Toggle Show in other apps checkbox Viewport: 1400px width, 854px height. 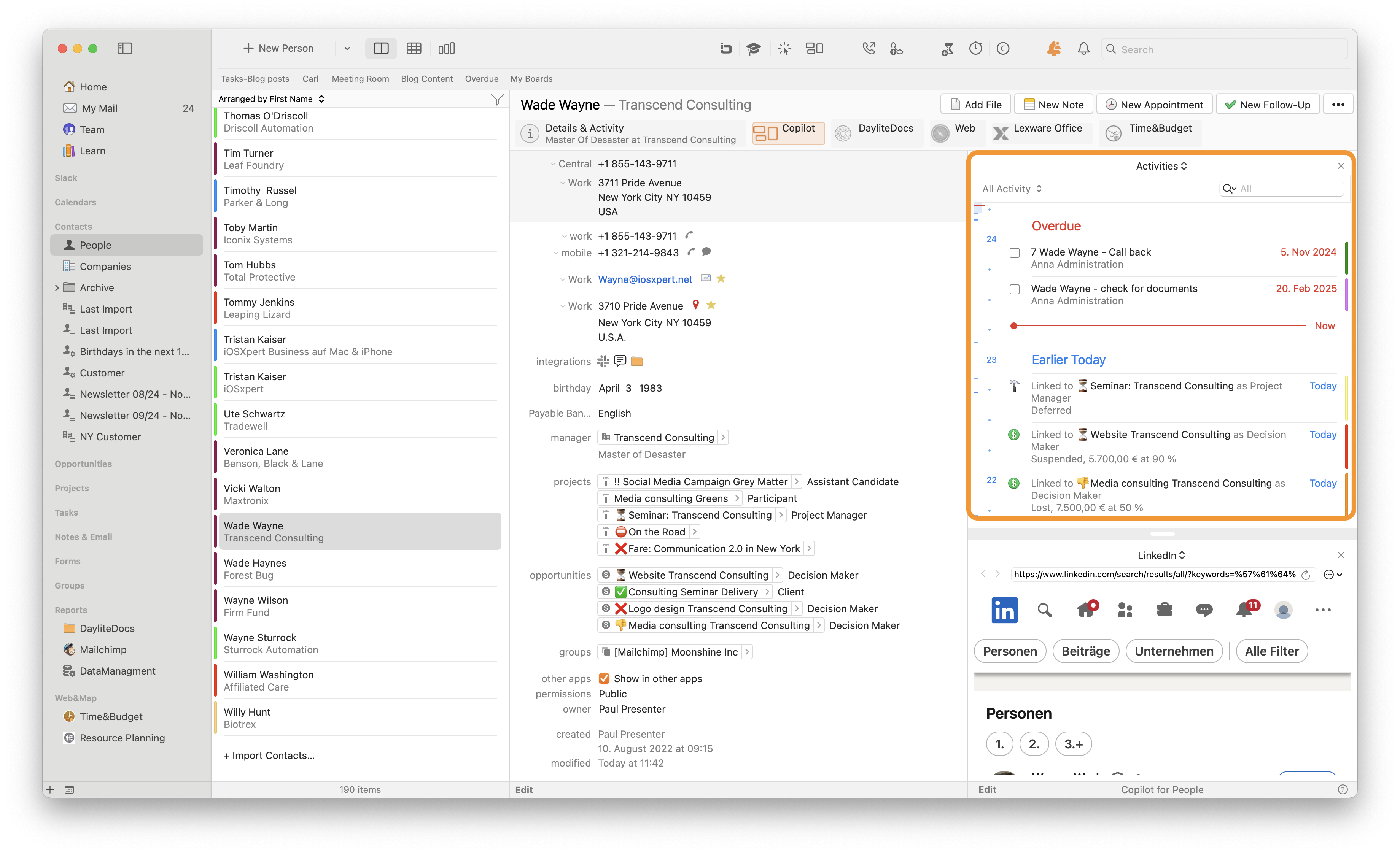[604, 679]
